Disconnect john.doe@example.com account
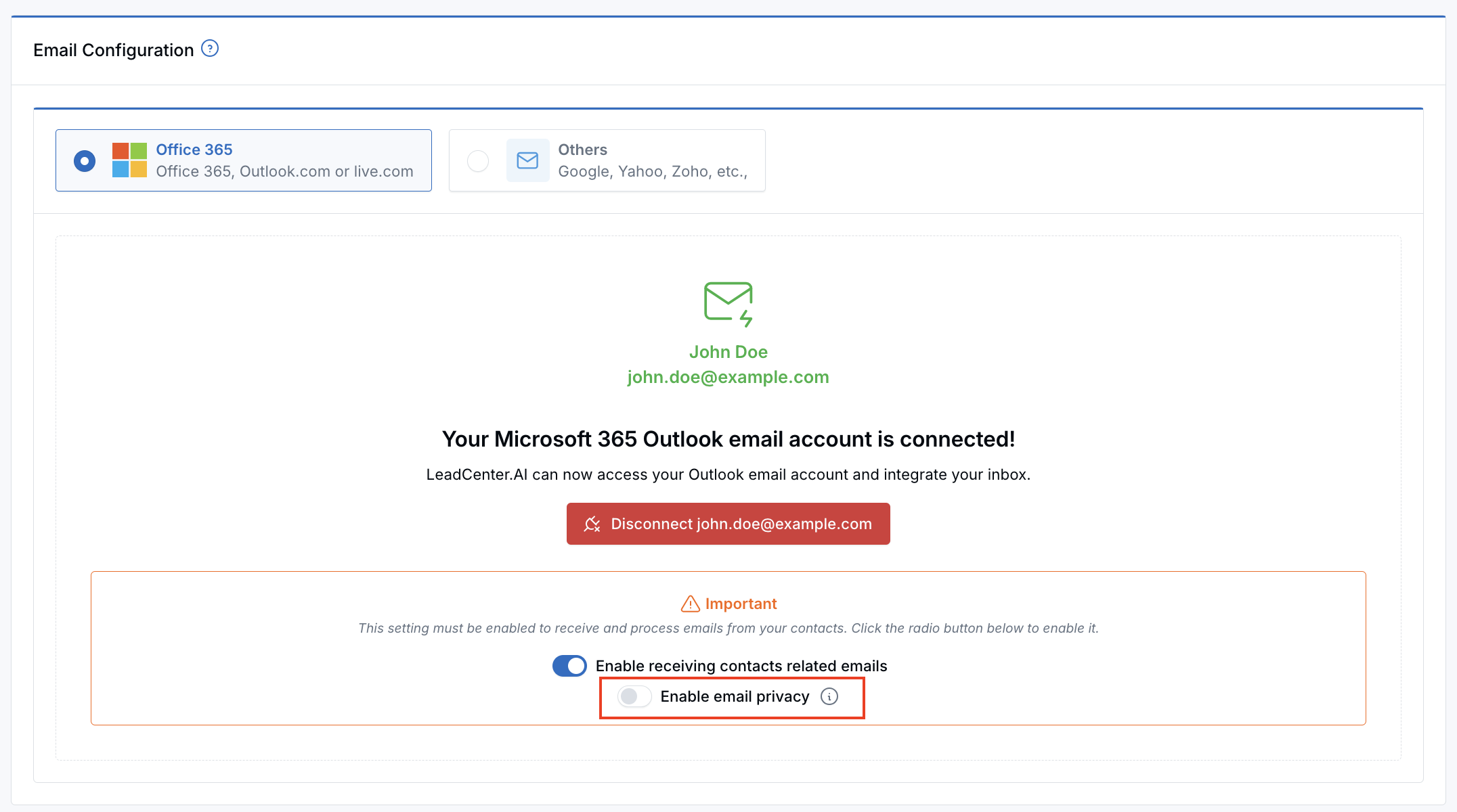The height and width of the screenshot is (812, 1457). (x=728, y=524)
